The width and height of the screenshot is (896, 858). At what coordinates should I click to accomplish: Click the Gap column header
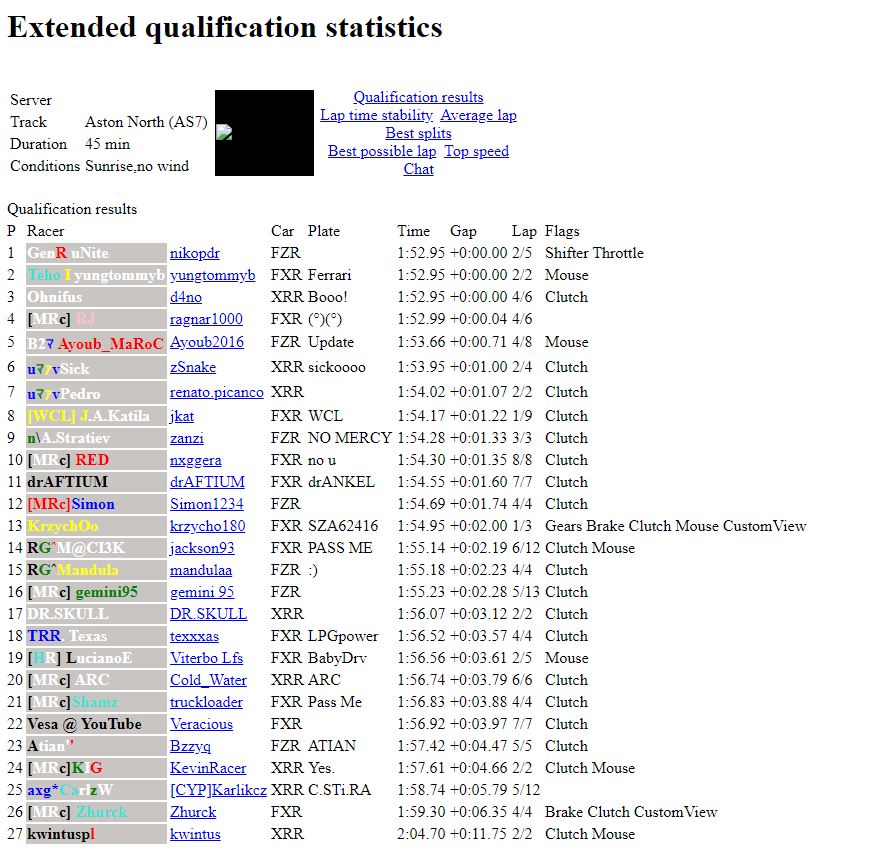coord(463,231)
